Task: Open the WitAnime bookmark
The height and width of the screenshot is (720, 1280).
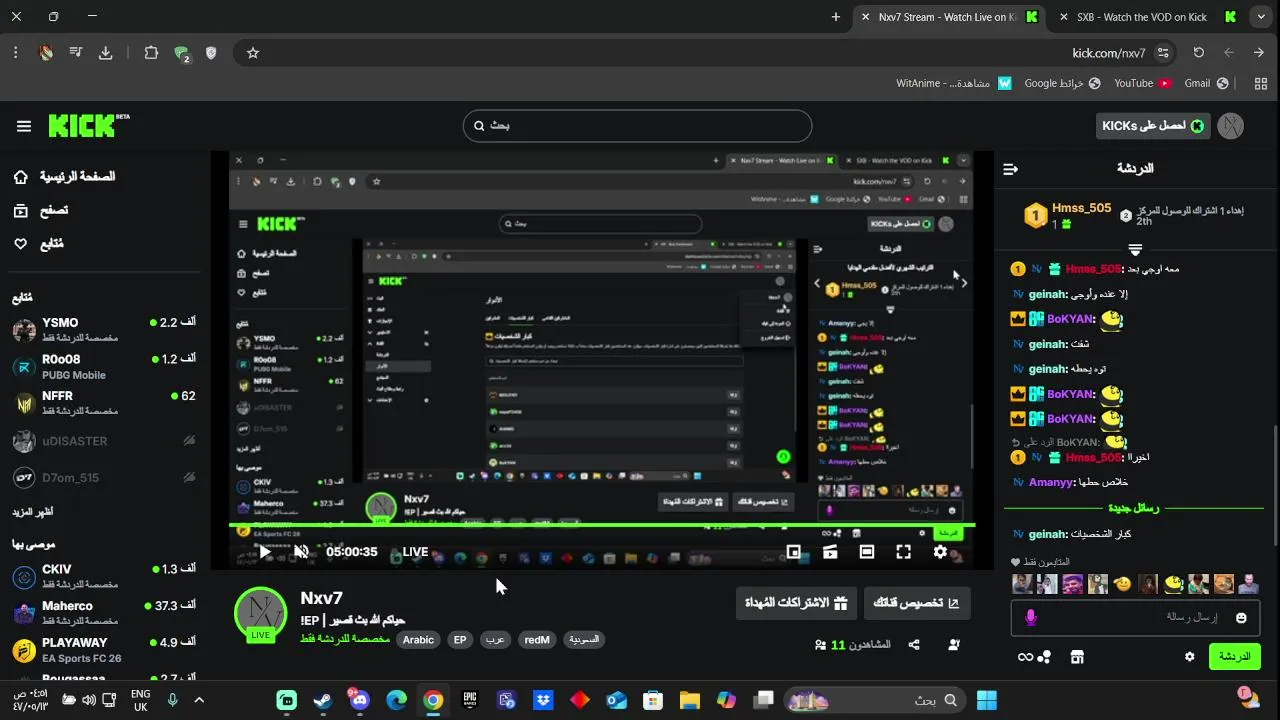Action: (954, 83)
